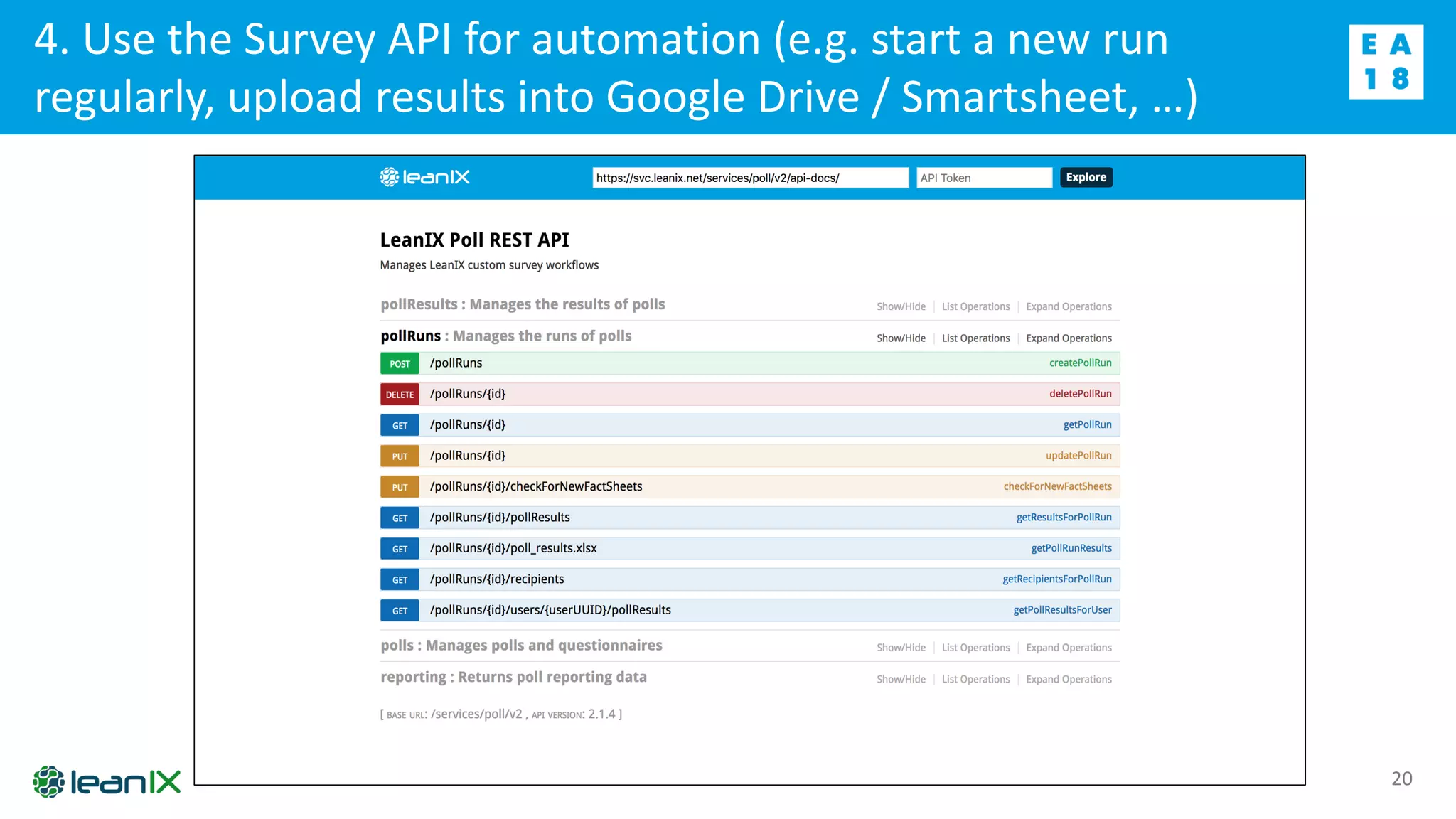Click the getResultsForPollRun operation link

pos(1064,518)
